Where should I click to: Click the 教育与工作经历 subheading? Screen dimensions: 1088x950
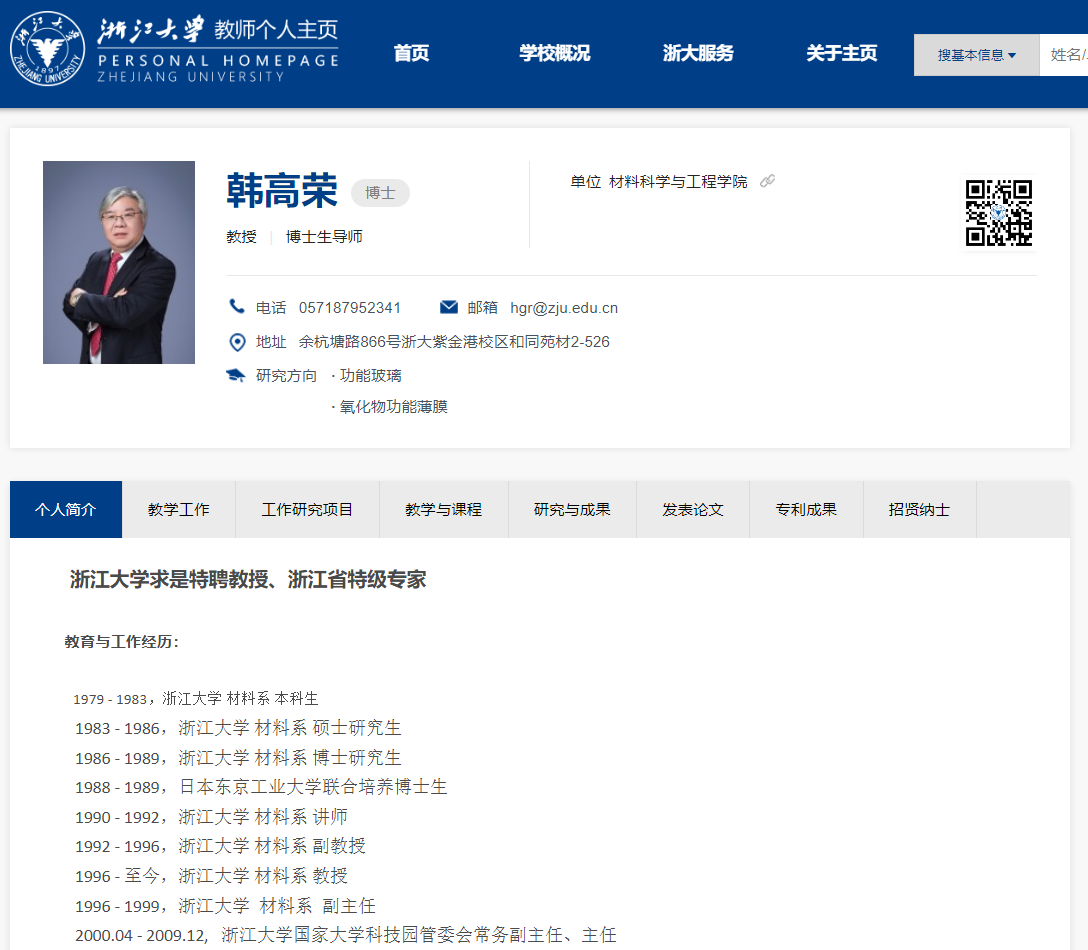(x=121, y=642)
